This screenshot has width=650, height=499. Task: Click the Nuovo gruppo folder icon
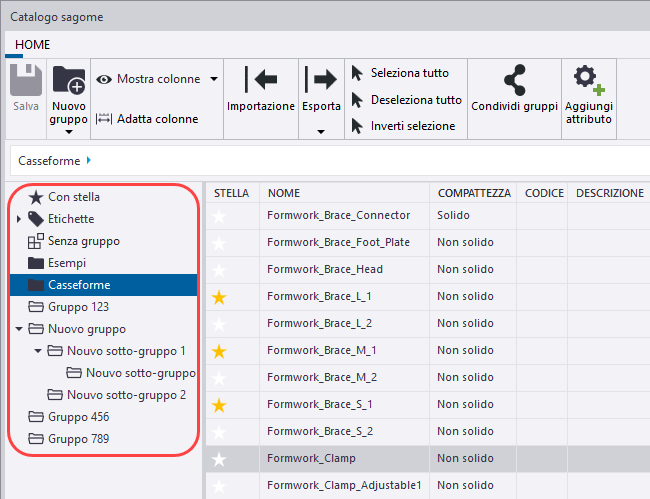click(68, 80)
